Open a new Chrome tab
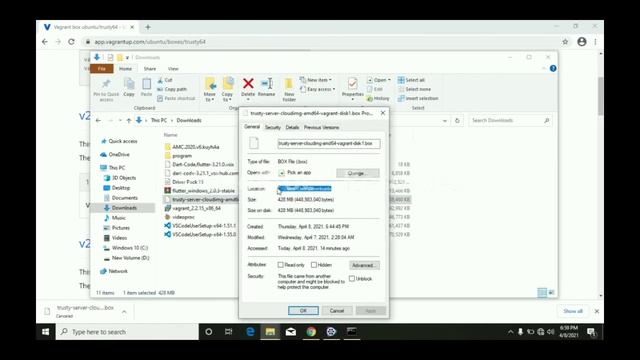 (x=148, y=27)
